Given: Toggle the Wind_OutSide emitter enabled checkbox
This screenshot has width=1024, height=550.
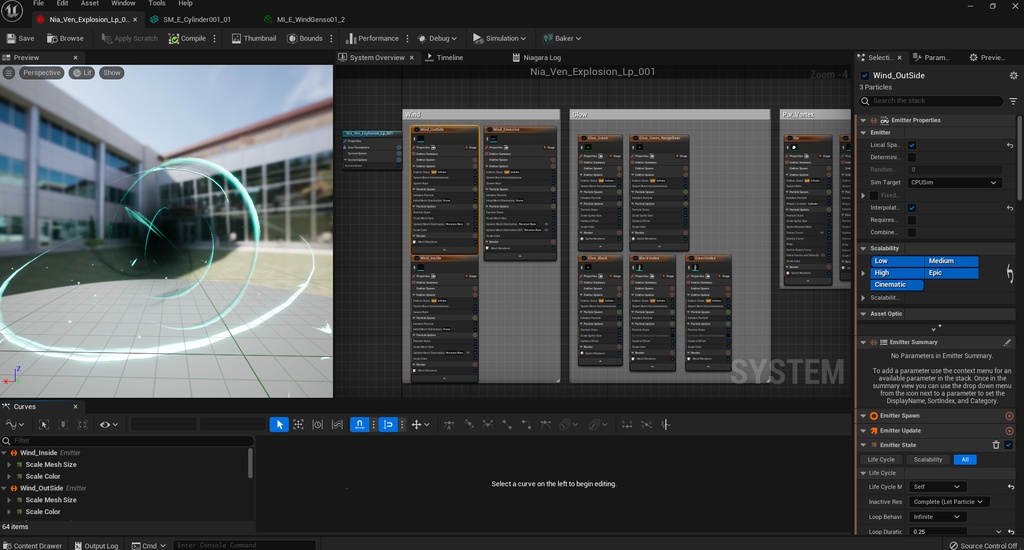Looking at the screenshot, I should click(865, 75).
